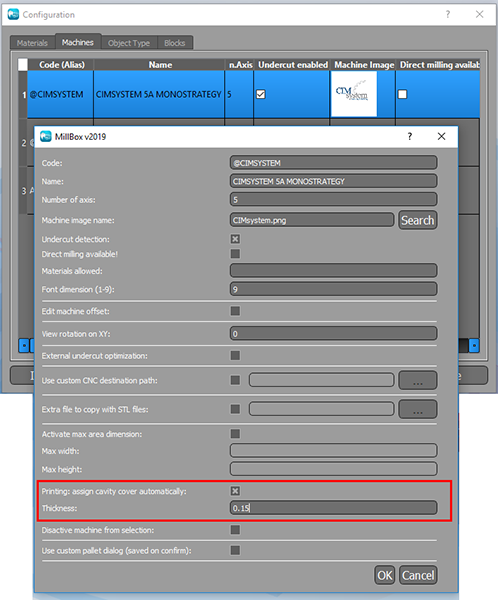Enable Direct milling available checkbox
This screenshot has width=498, height=600.
click(235, 254)
